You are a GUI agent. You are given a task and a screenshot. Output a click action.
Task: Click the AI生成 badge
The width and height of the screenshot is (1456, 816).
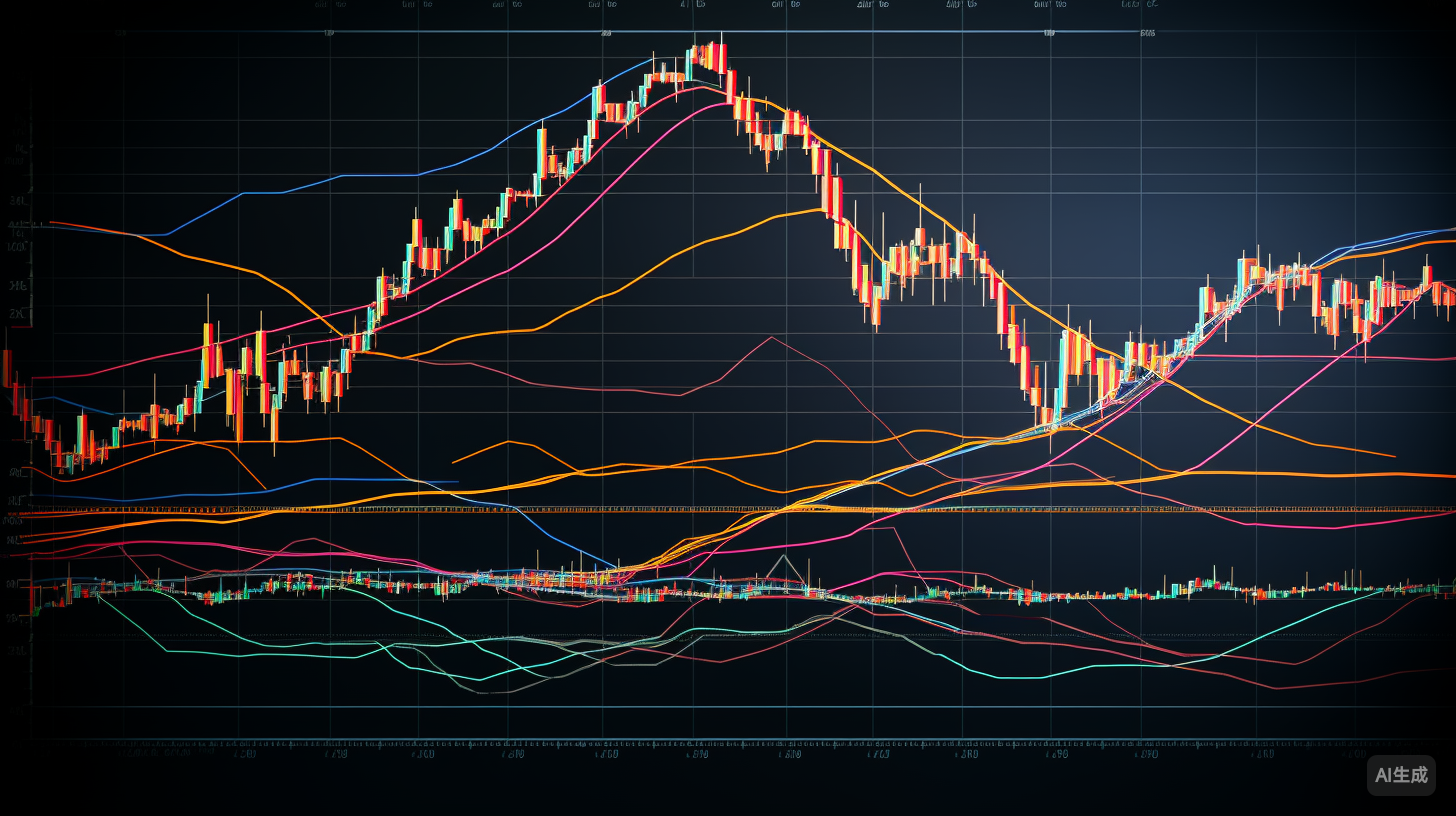point(1401,775)
